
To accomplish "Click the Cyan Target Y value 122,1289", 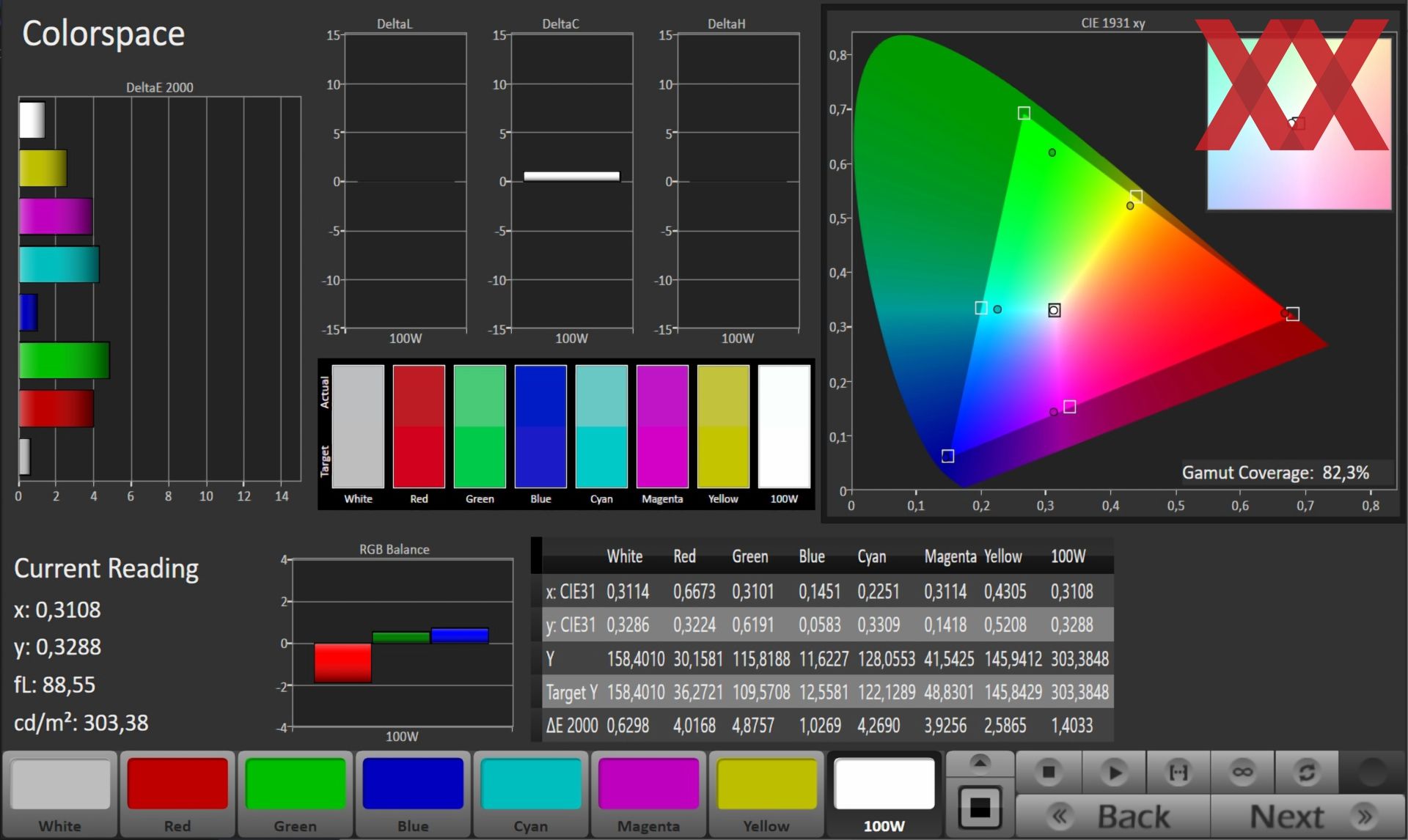I will click(886, 692).
